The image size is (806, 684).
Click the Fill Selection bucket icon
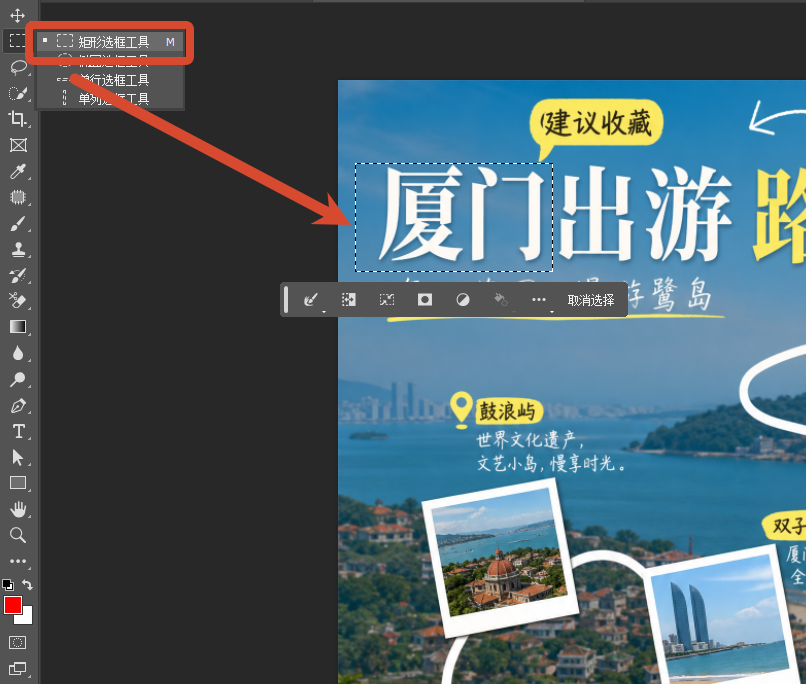(501, 300)
